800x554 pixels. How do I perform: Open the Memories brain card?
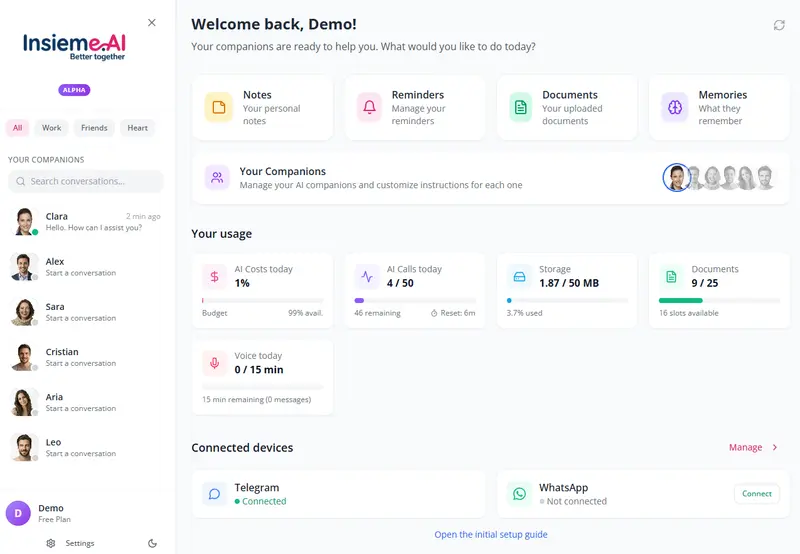[x=718, y=108]
